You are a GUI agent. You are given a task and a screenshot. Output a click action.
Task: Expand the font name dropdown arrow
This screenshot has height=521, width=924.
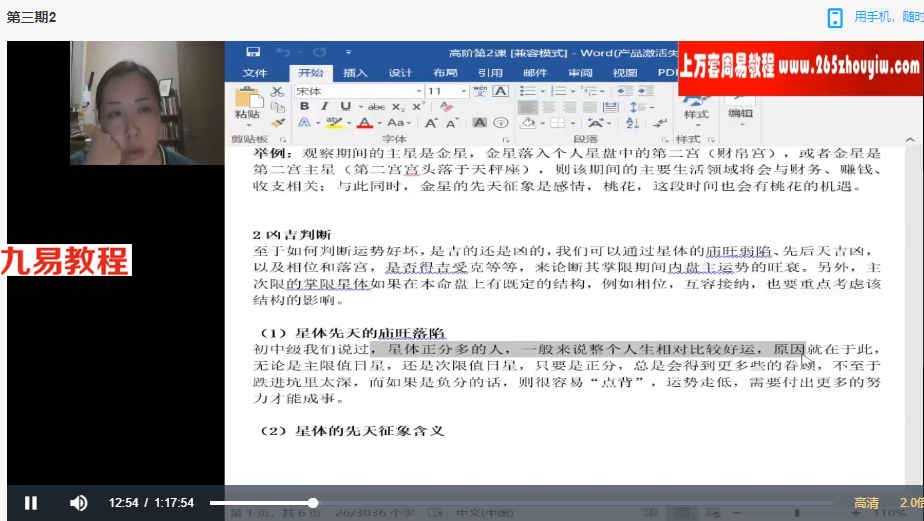coord(419,91)
